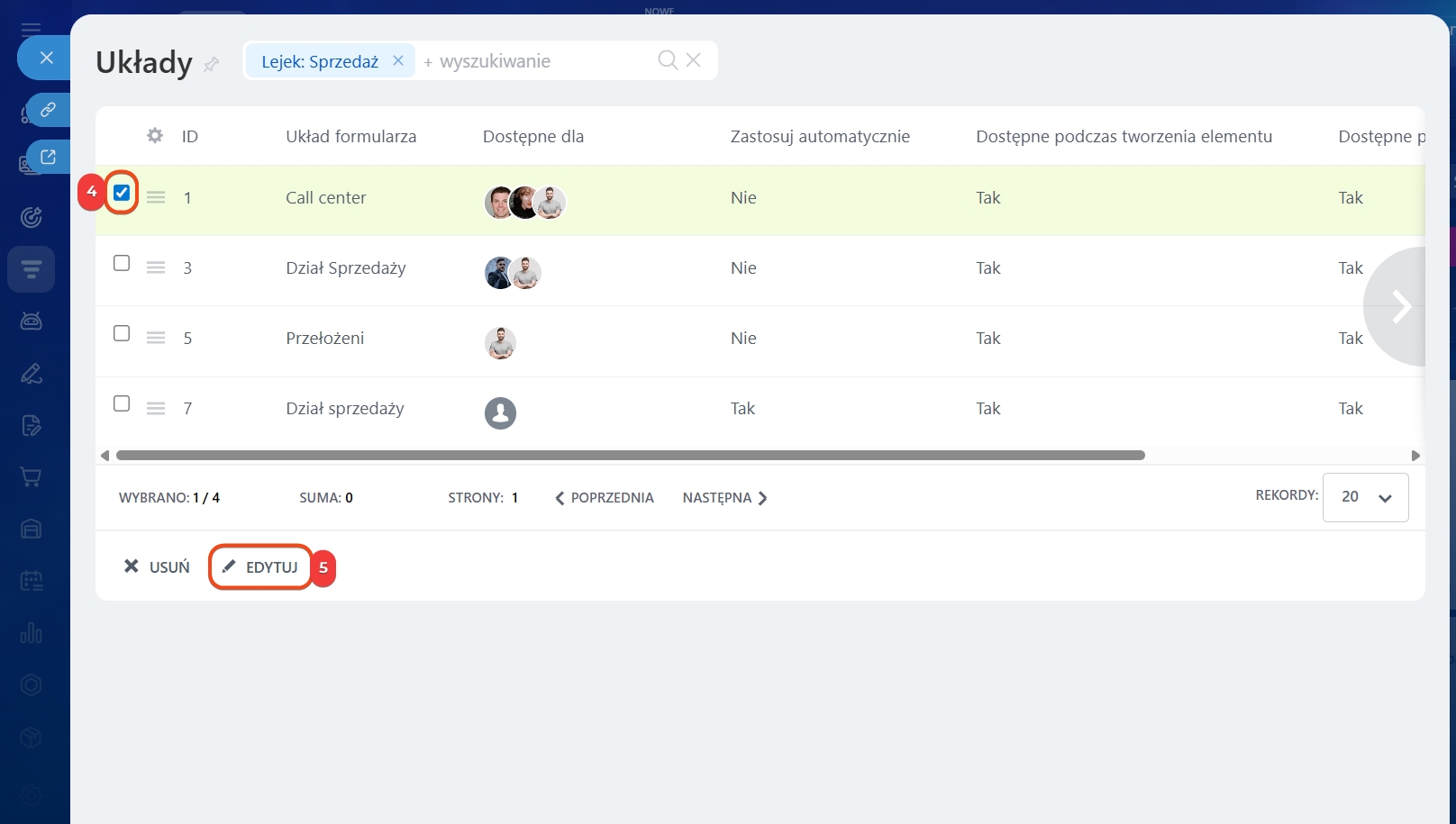The height and width of the screenshot is (824, 1456).
Task: Remove the Lejek: Sprzedaż filter tag
Action: coord(397,60)
